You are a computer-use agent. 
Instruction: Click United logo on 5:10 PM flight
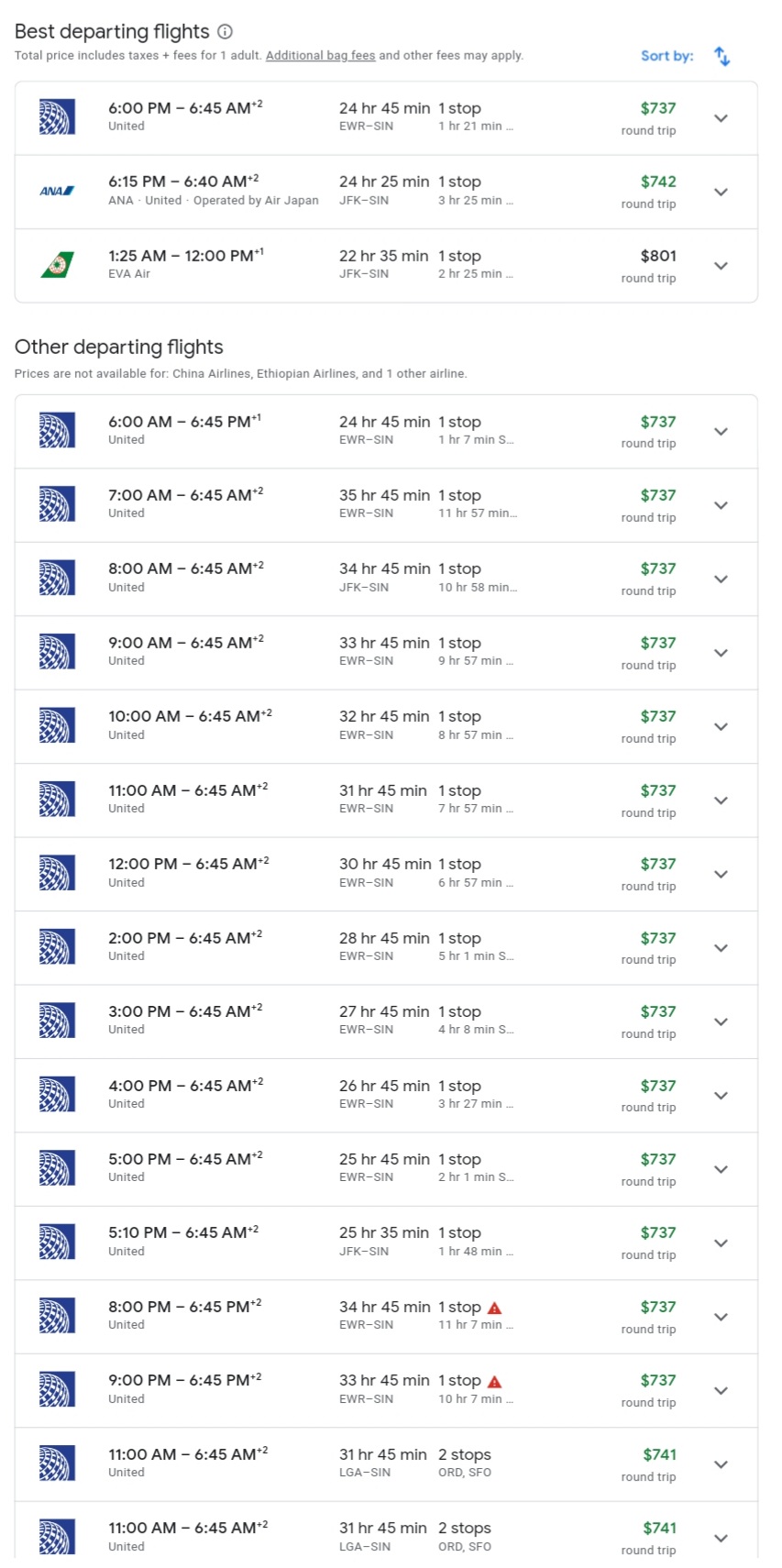click(x=57, y=1242)
